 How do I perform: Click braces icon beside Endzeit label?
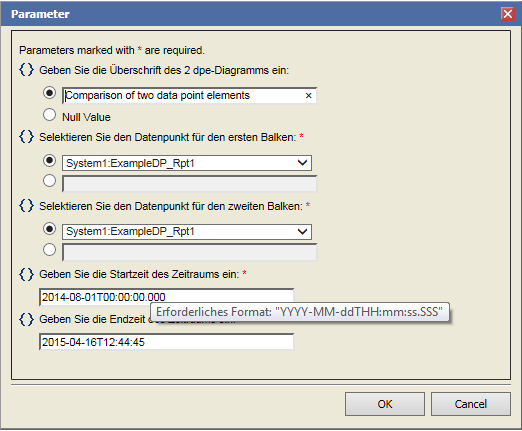26,319
